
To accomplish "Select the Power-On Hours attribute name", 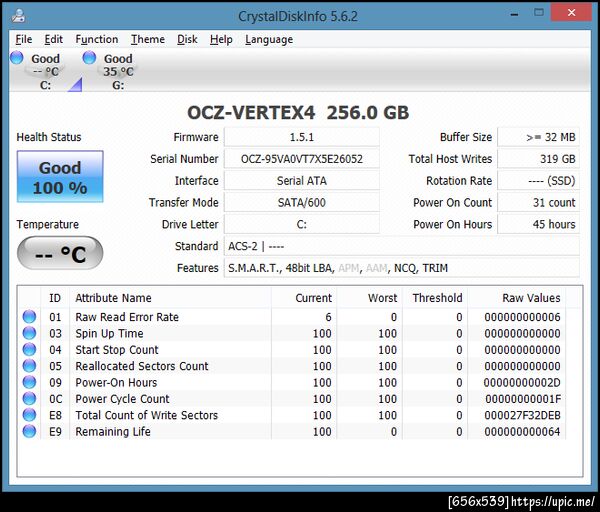I will pos(116,383).
